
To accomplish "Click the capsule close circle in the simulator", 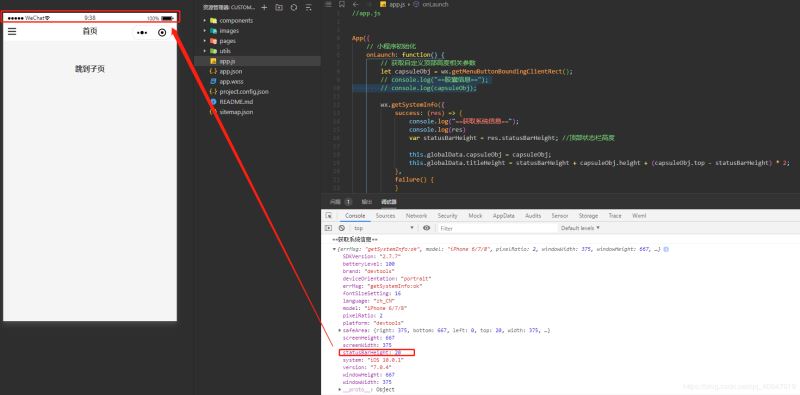I will [162, 33].
